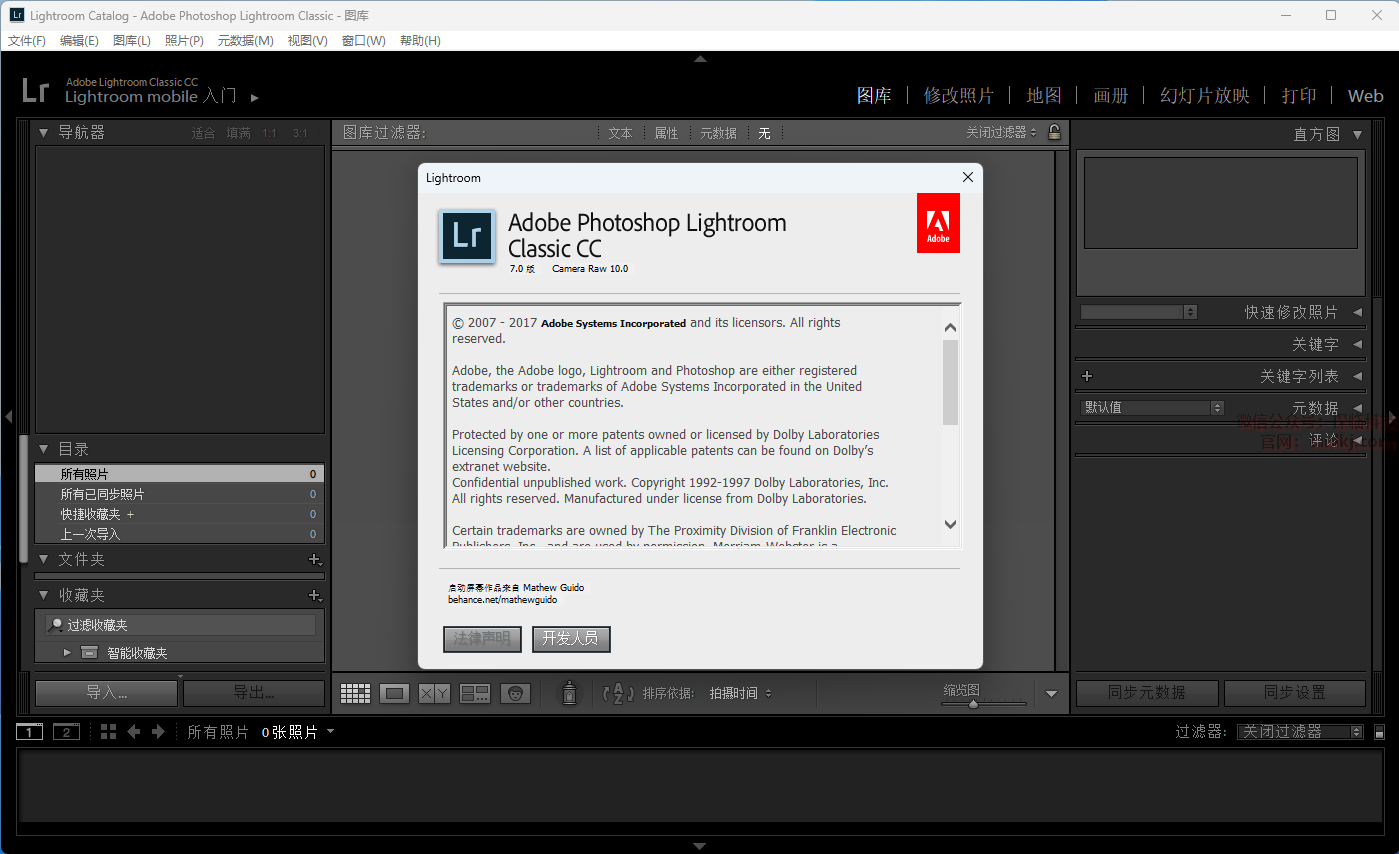This screenshot has height=854, width=1399.
Task: Collapse the 目录 panel
Action: pos(44,450)
